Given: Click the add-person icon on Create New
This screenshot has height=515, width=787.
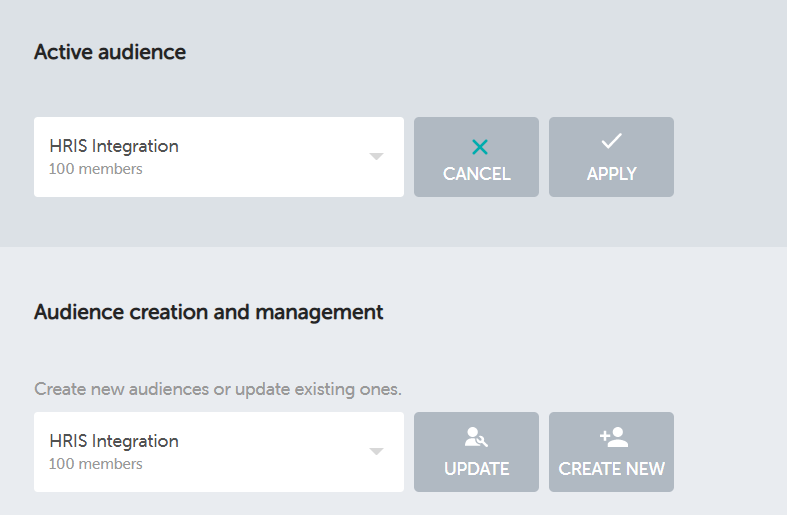Looking at the screenshot, I should point(612,437).
